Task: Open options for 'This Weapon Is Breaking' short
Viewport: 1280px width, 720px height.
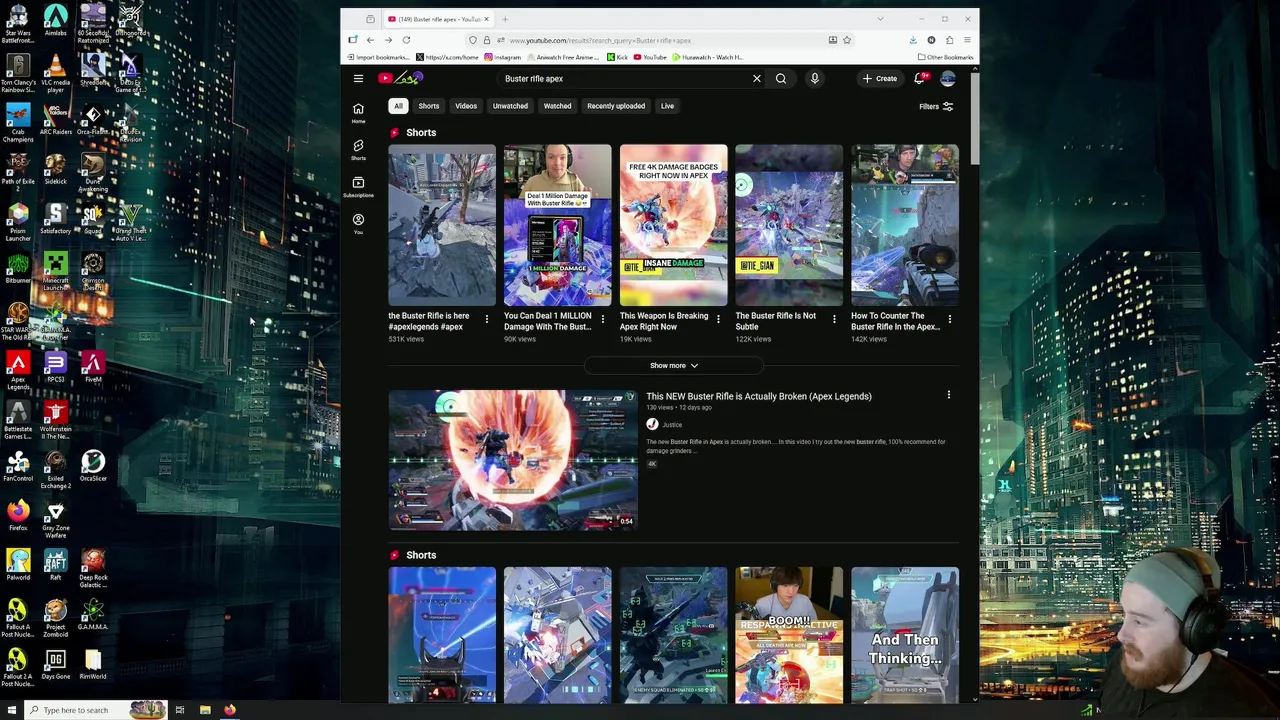Action: pyautogui.click(x=718, y=319)
